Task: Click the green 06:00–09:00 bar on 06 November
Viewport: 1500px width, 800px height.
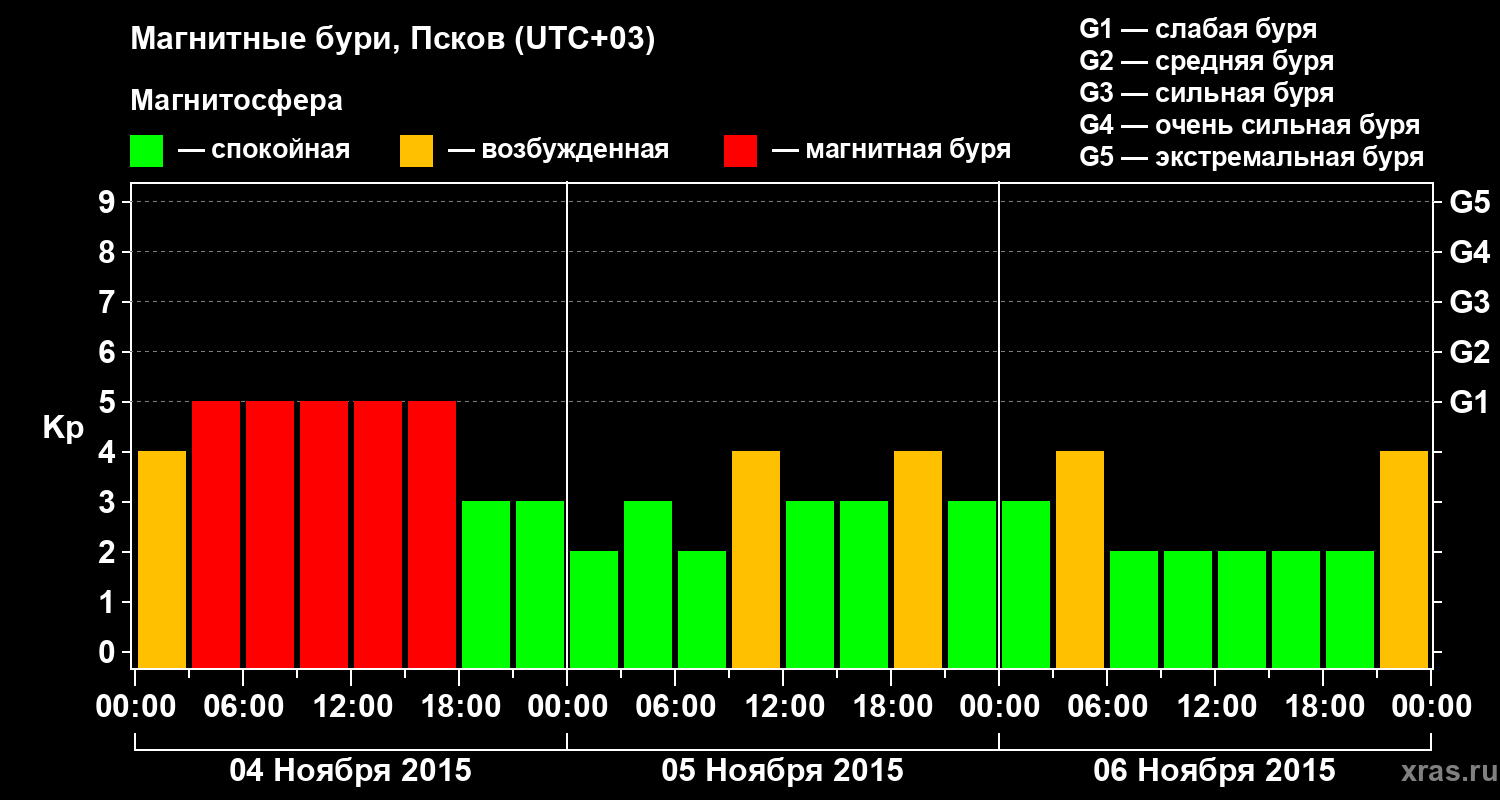Action: [1134, 610]
